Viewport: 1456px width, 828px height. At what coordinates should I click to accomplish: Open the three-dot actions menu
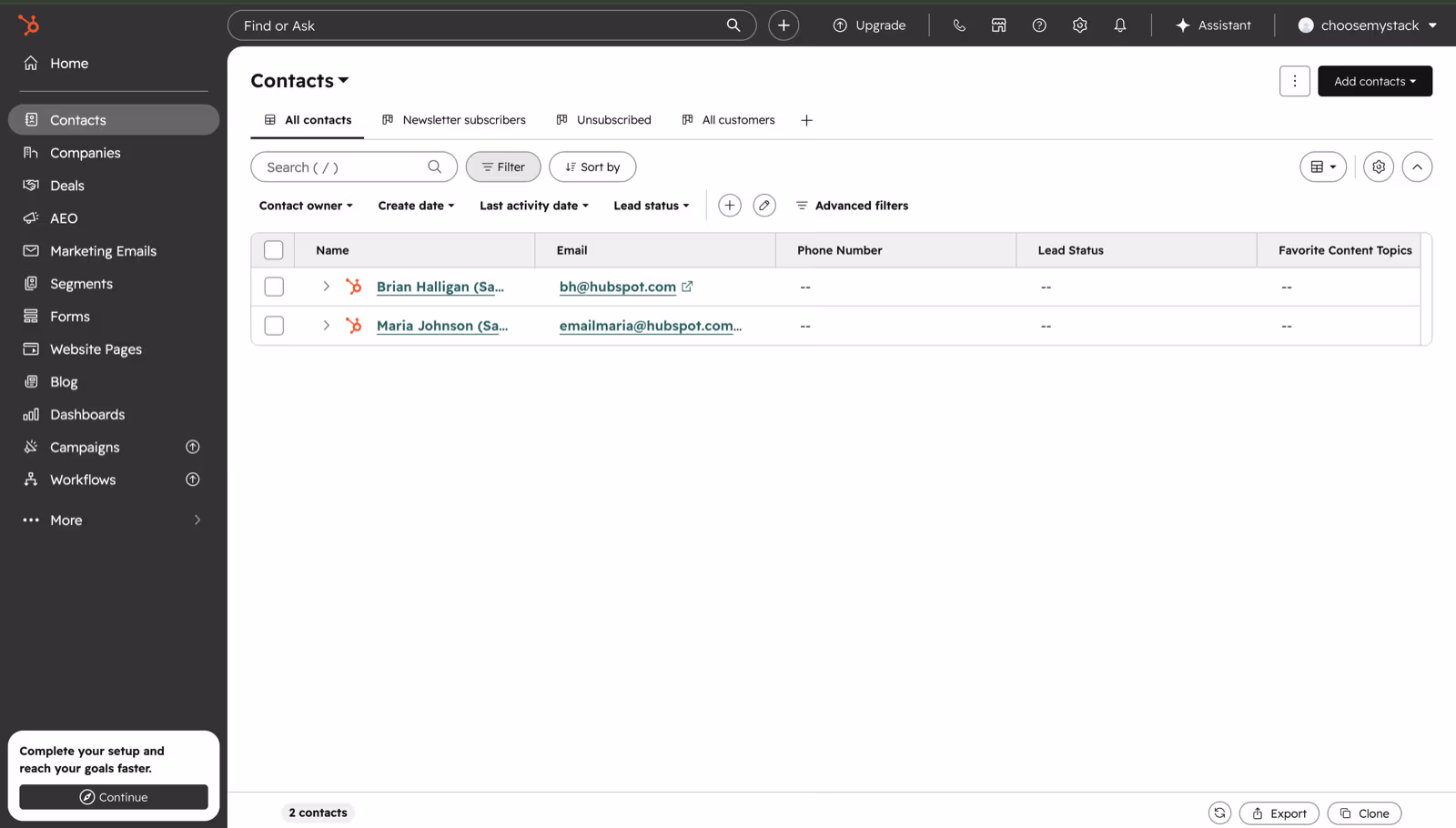tap(1294, 81)
